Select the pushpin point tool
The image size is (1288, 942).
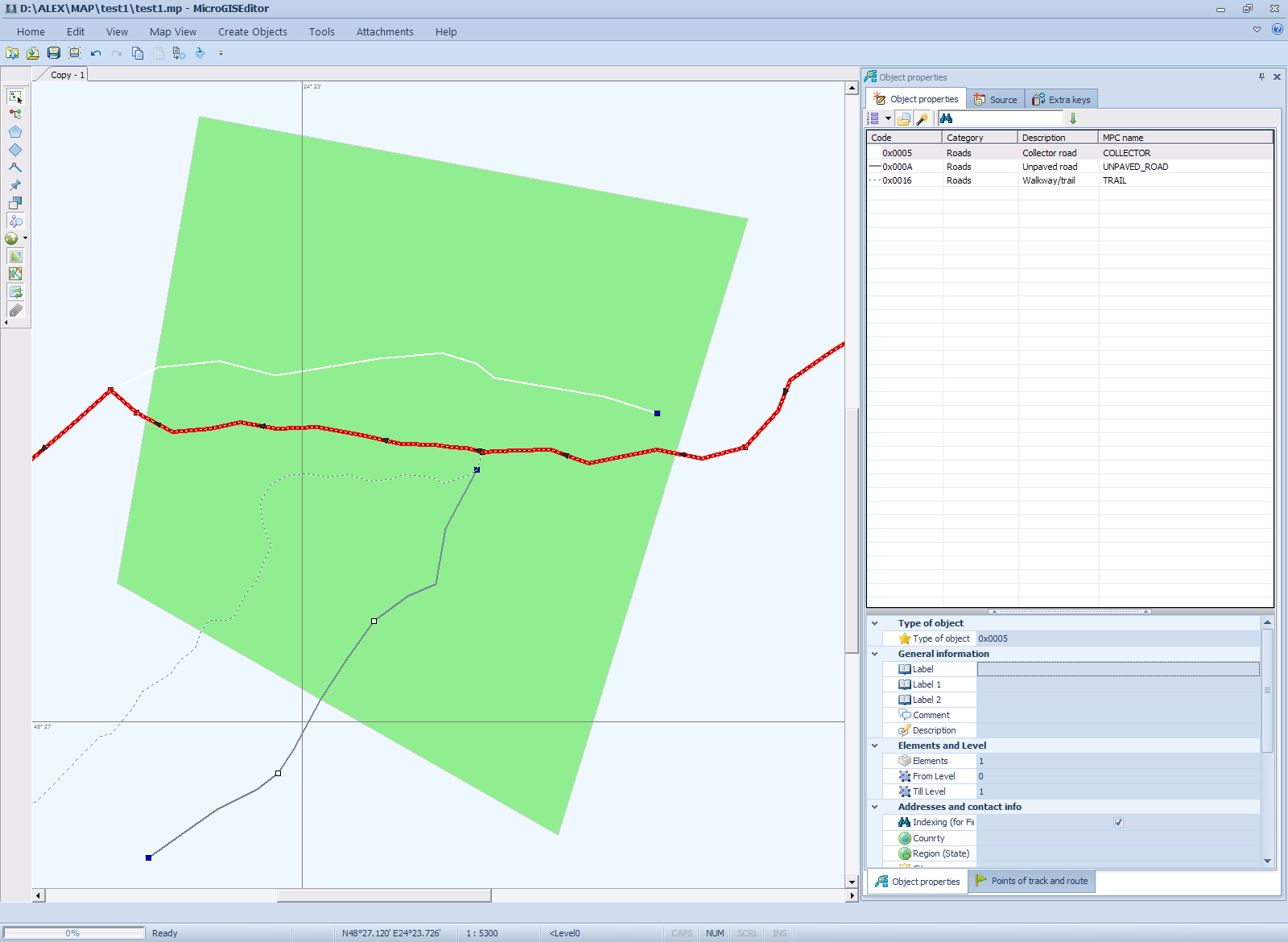(x=15, y=185)
